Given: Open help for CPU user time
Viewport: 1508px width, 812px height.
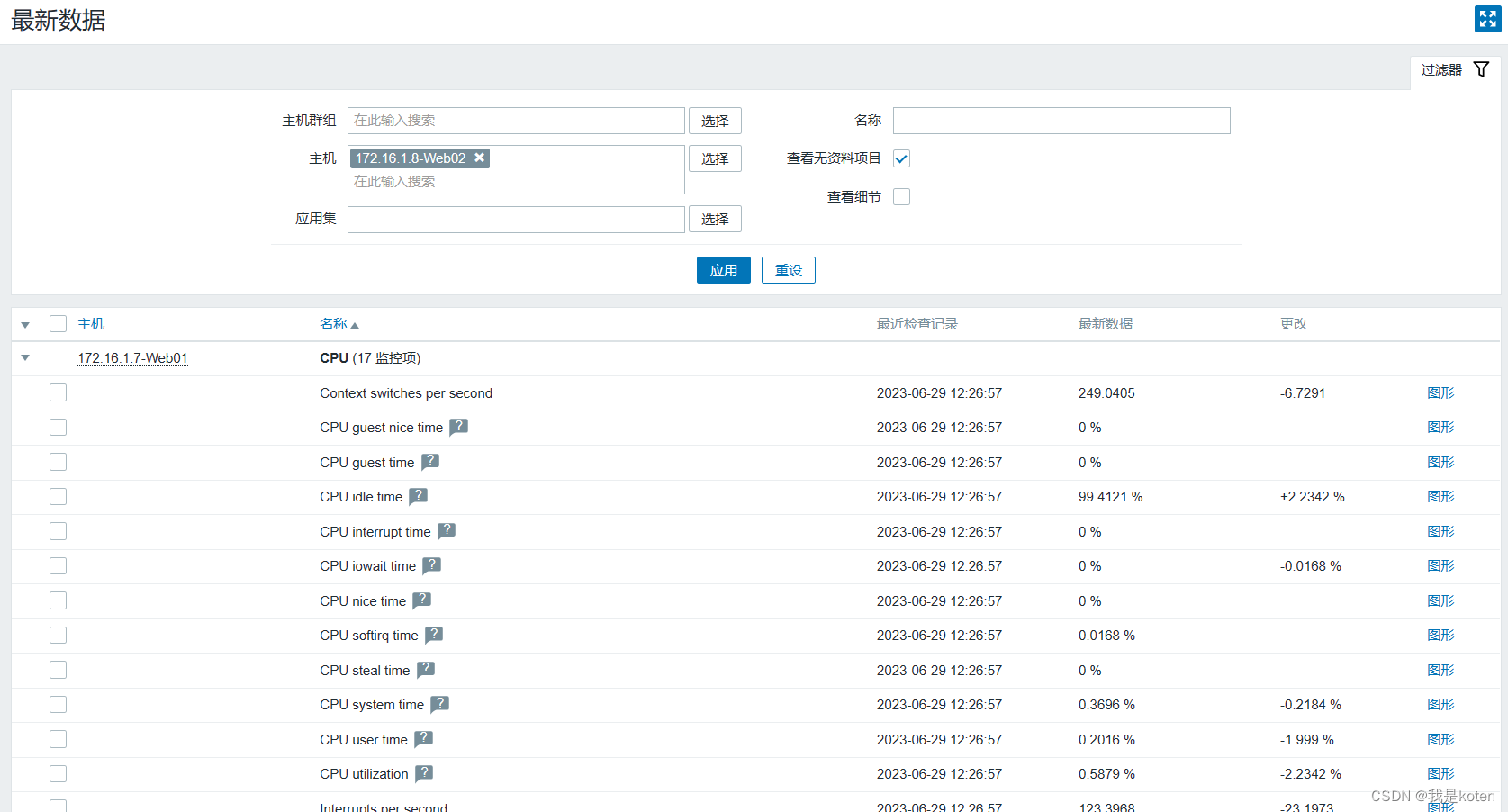Looking at the screenshot, I should pos(423,739).
